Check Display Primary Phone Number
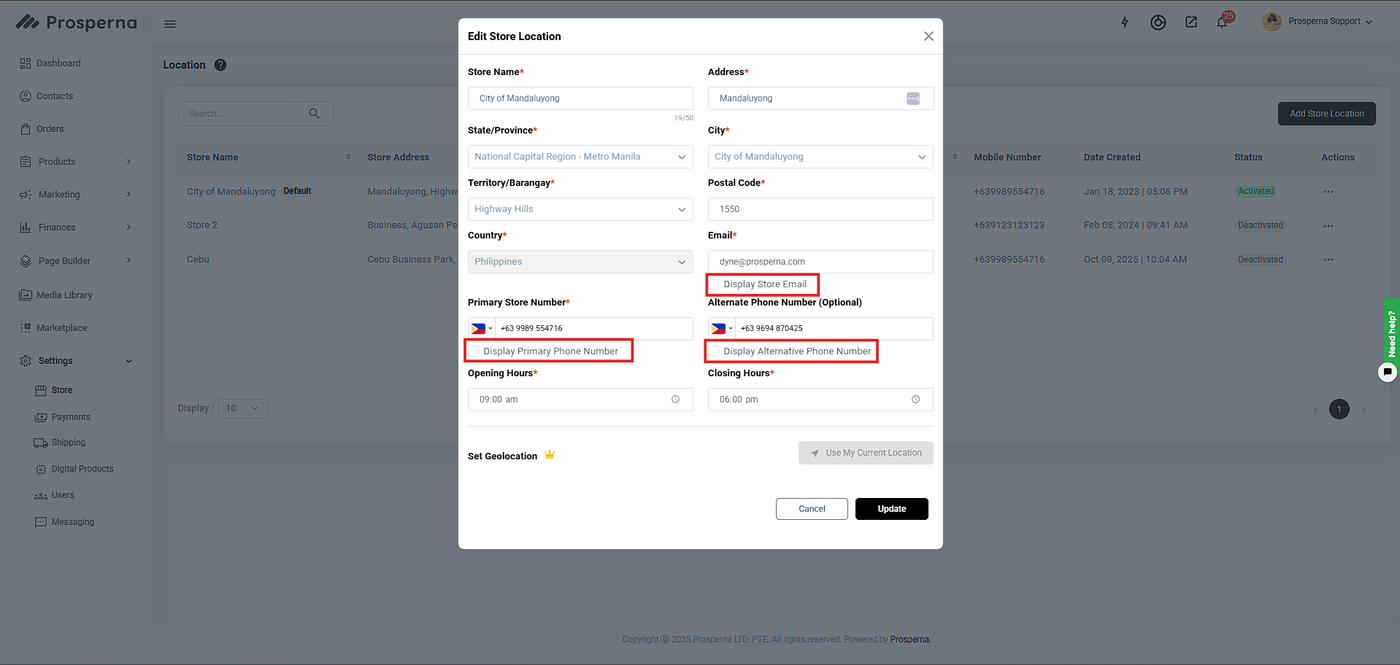The image size is (1400, 665). pos(475,351)
